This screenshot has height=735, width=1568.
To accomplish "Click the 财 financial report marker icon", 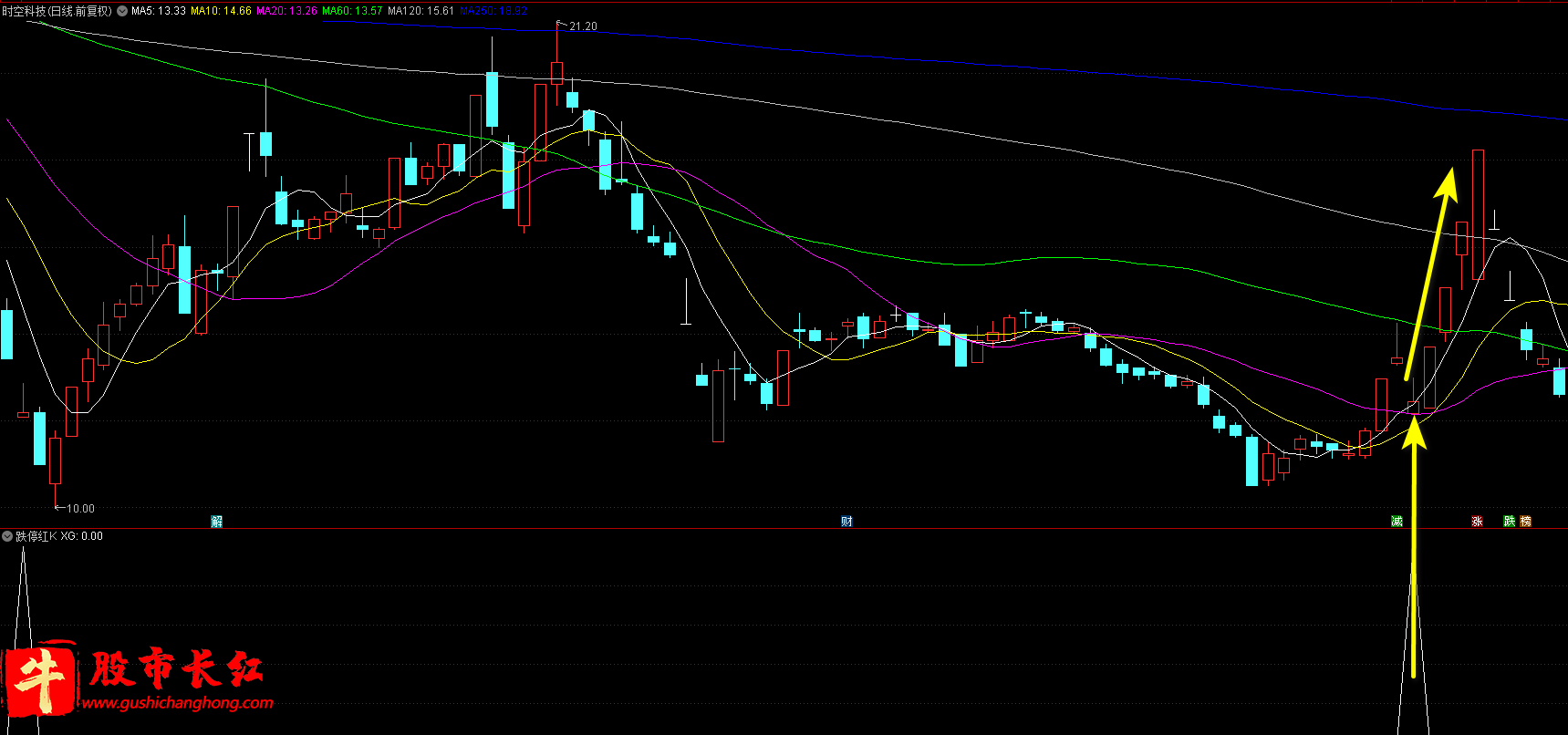I will (846, 522).
